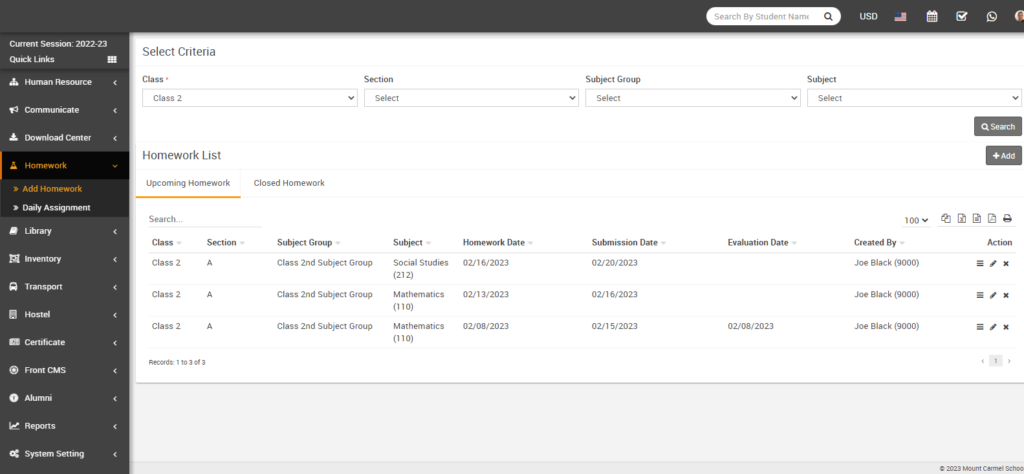Open Daily Assignment in sidebar
The image size is (1024, 474).
click(56, 208)
